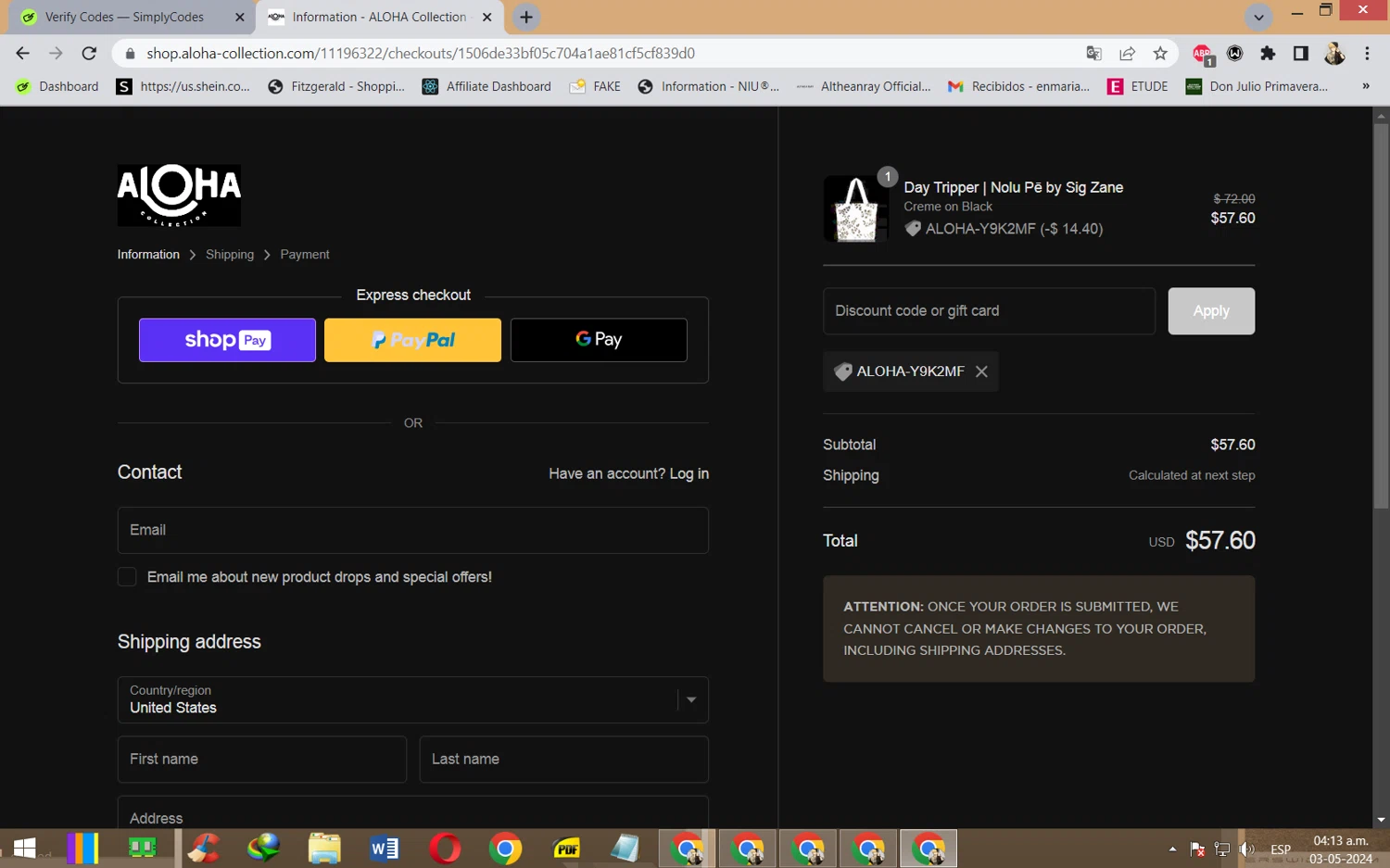Image resolution: width=1390 pixels, height=868 pixels.
Task: Open the tab search dropdown arrow
Action: (x=1258, y=17)
